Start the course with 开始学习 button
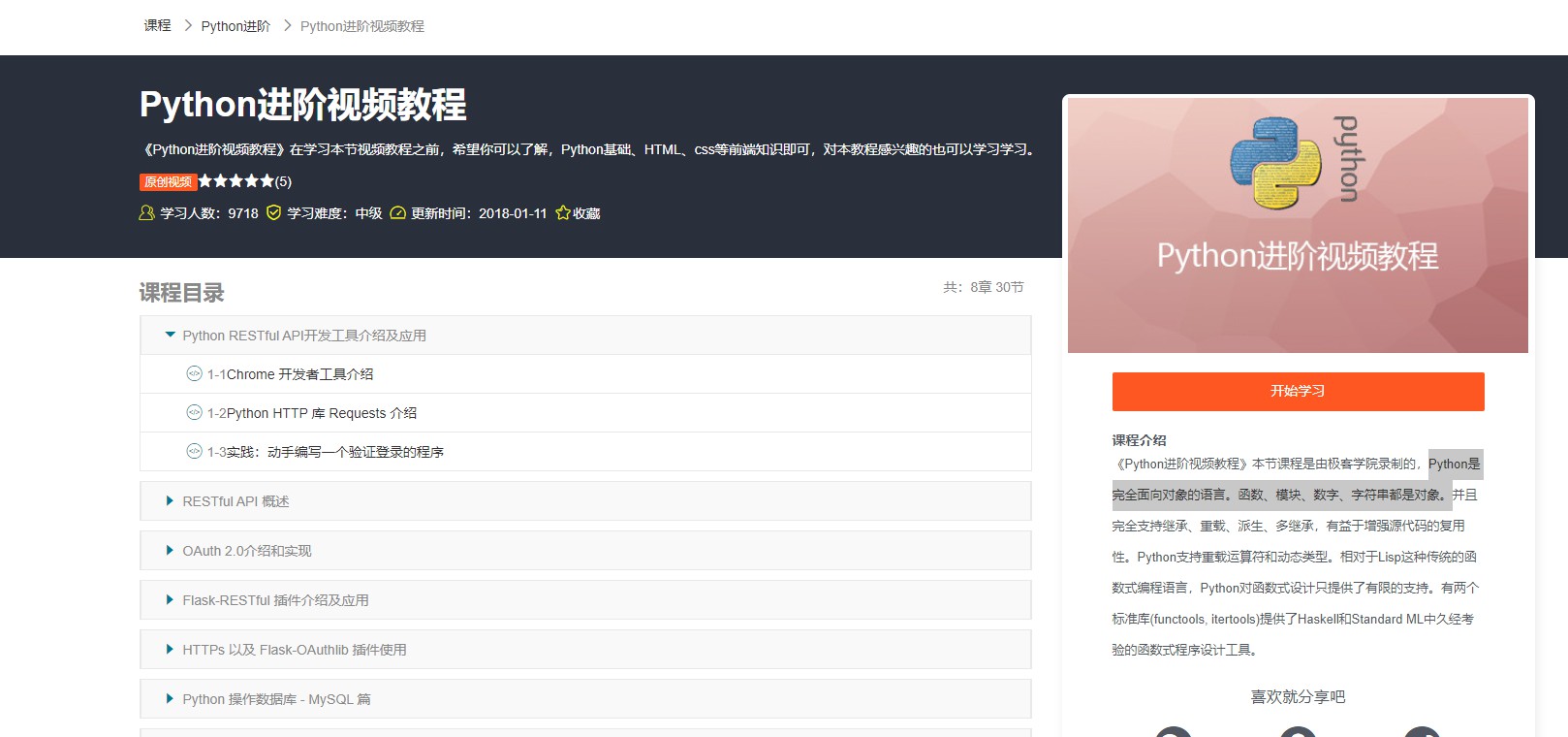 point(1298,391)
